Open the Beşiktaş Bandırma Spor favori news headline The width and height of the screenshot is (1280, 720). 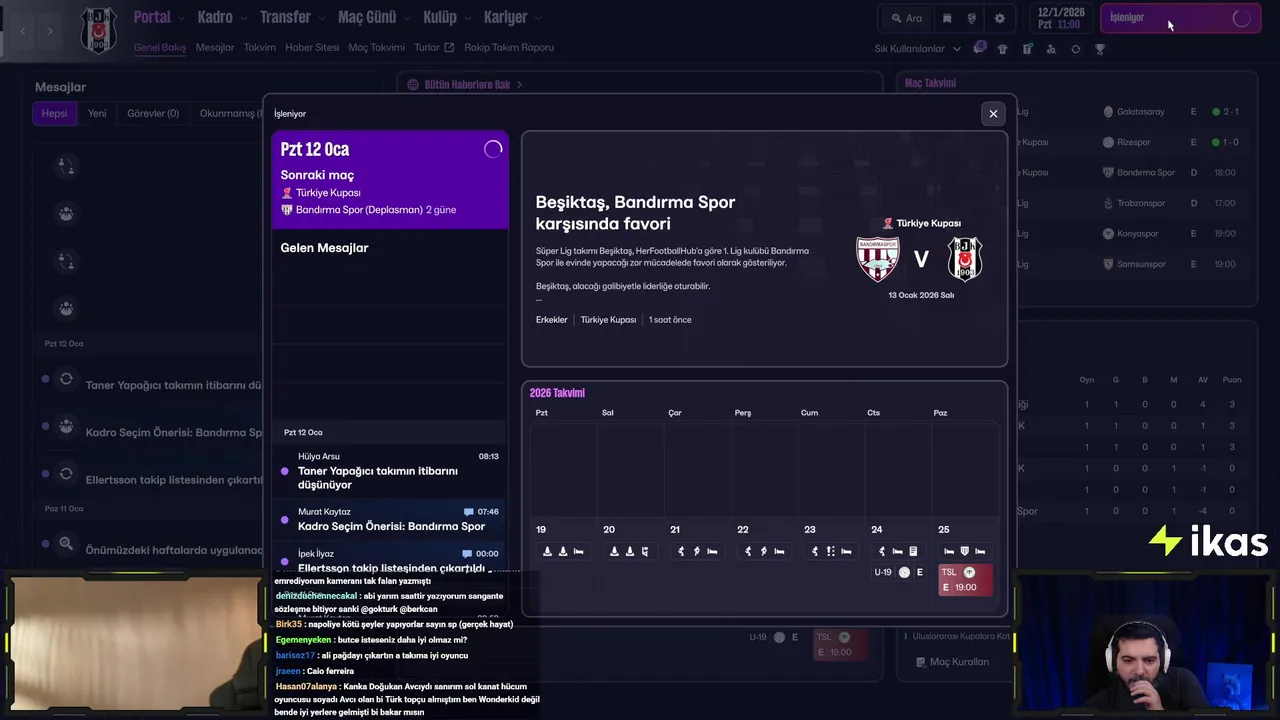click(x=635, y=213)
